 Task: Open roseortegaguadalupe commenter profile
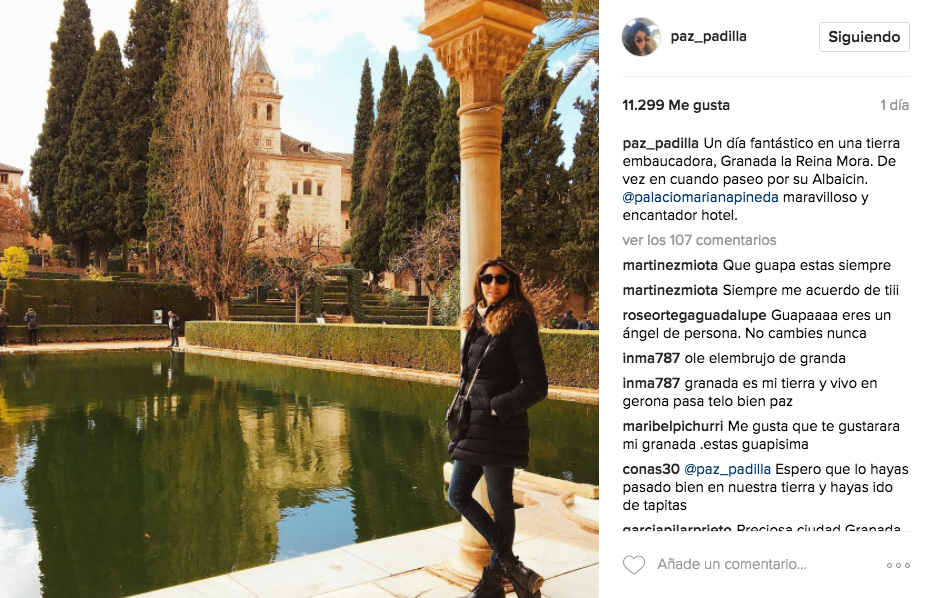click(x=694, y=315)
